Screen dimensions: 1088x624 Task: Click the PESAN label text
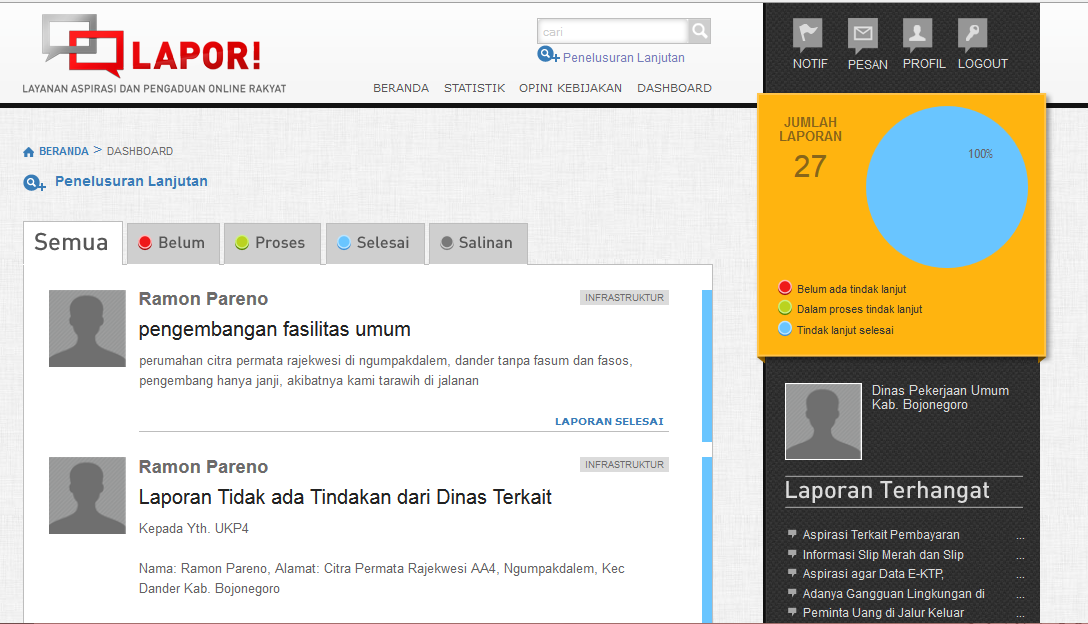[x=867, y=65]
